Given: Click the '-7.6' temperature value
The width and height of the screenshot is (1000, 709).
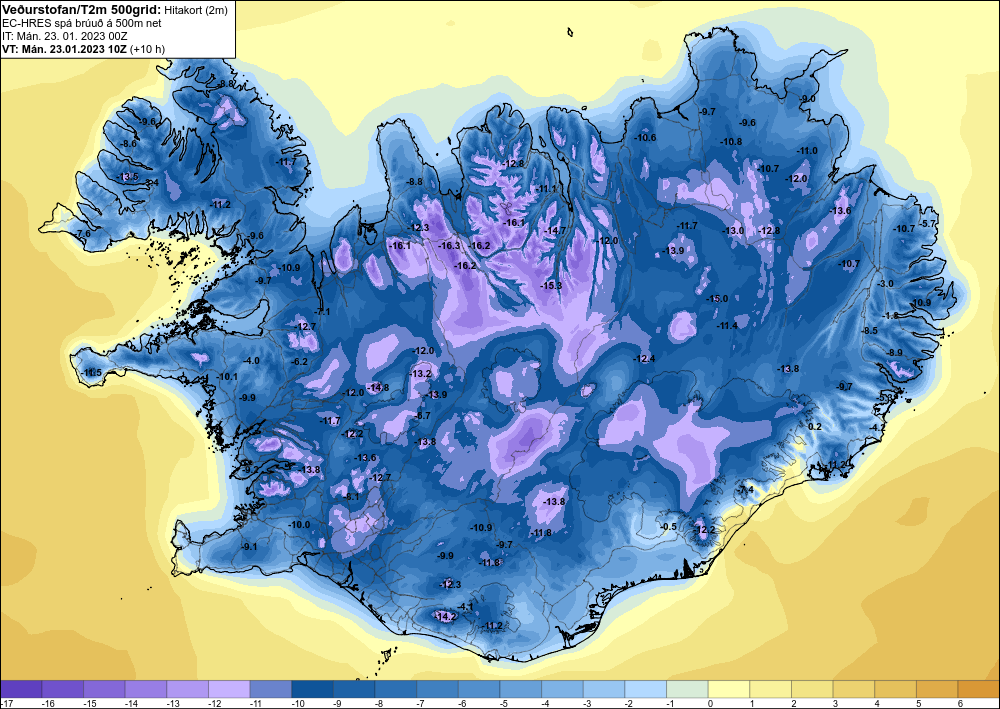Looking at the screenshot, I should pos(84,234).
